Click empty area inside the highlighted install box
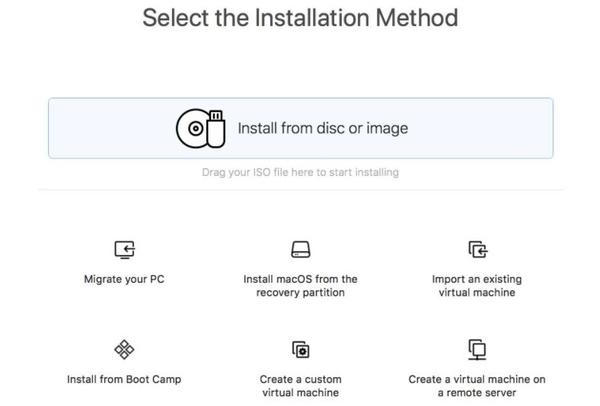Viewport: 600px width, 406px height. [478, 128]
